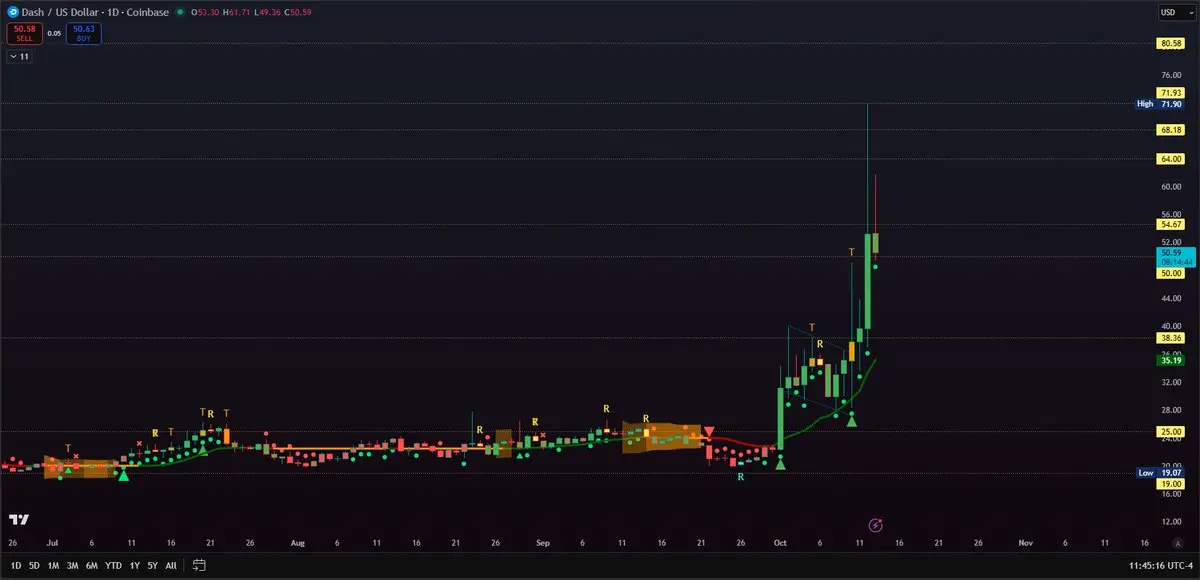Select the 1M time range
Image resolution: width=1200 pixels, height=580 pixels.
[53, 565]
